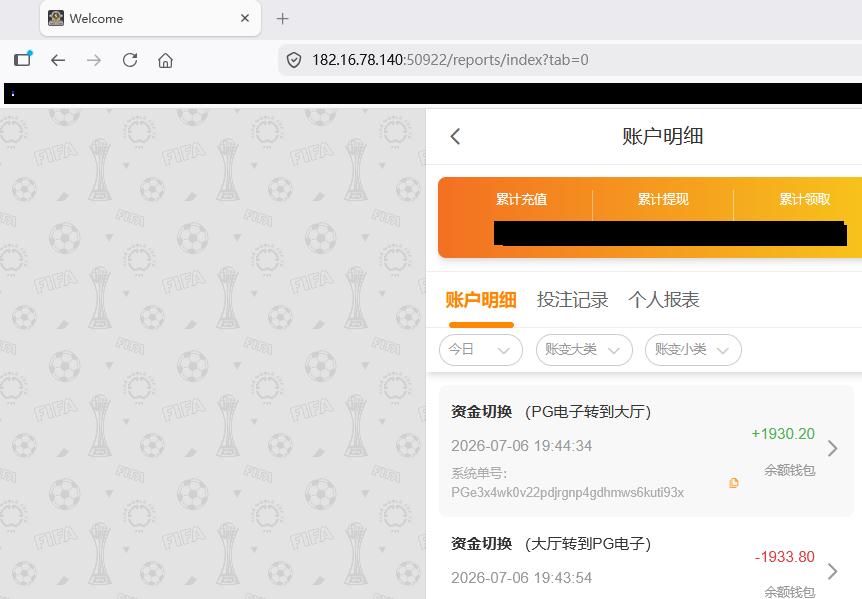Close the Welcome tab
862x599 pixels.
pyautogui.click(x=245, y=18)
